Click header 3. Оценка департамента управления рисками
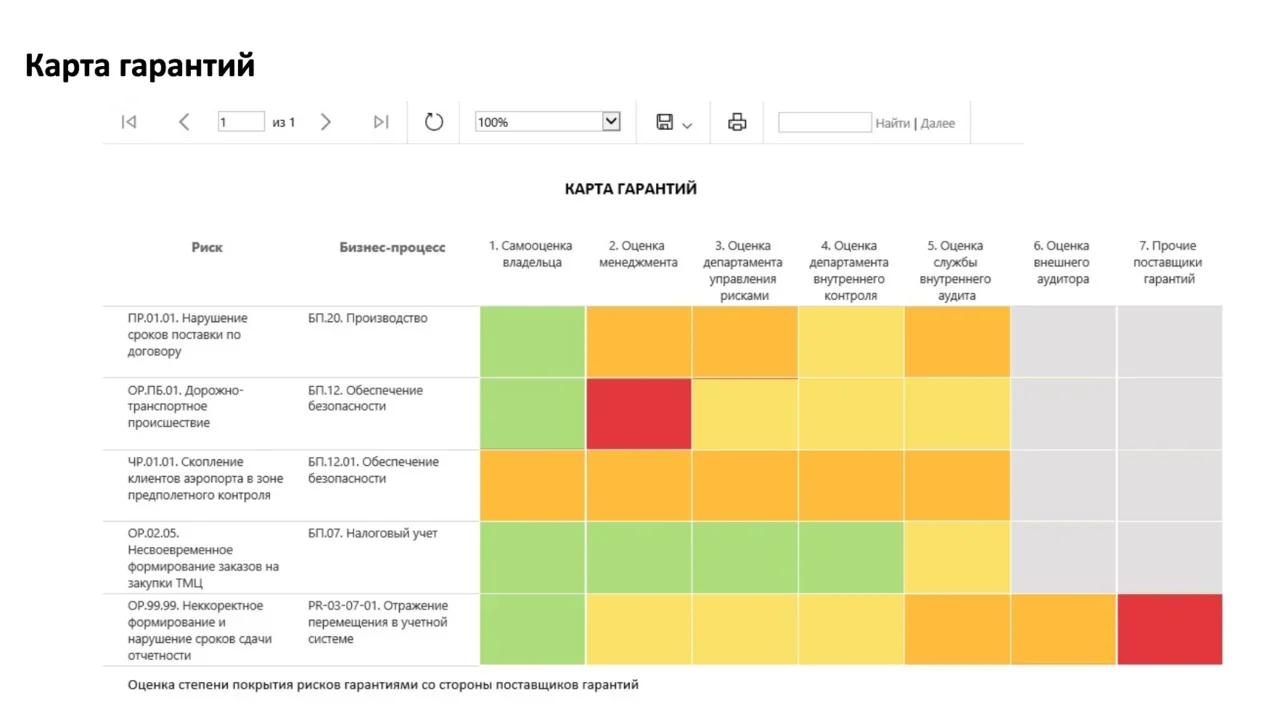The width and height of the screenshot is (1280, 722). (x=745, y=271)
